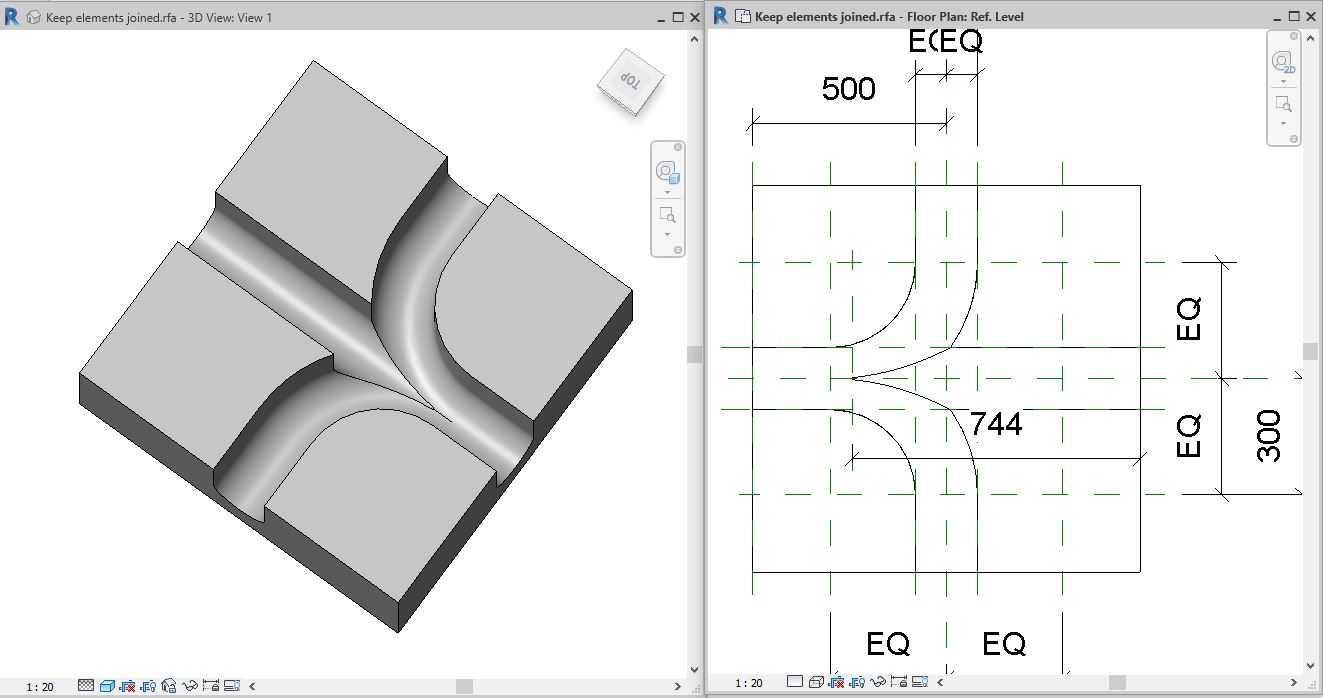Viewport: 1323px width, 698px height.
Task: Toggle Show Crop Region in floor plan control bar
Action: pyautogui.click(x=857, y=682)
